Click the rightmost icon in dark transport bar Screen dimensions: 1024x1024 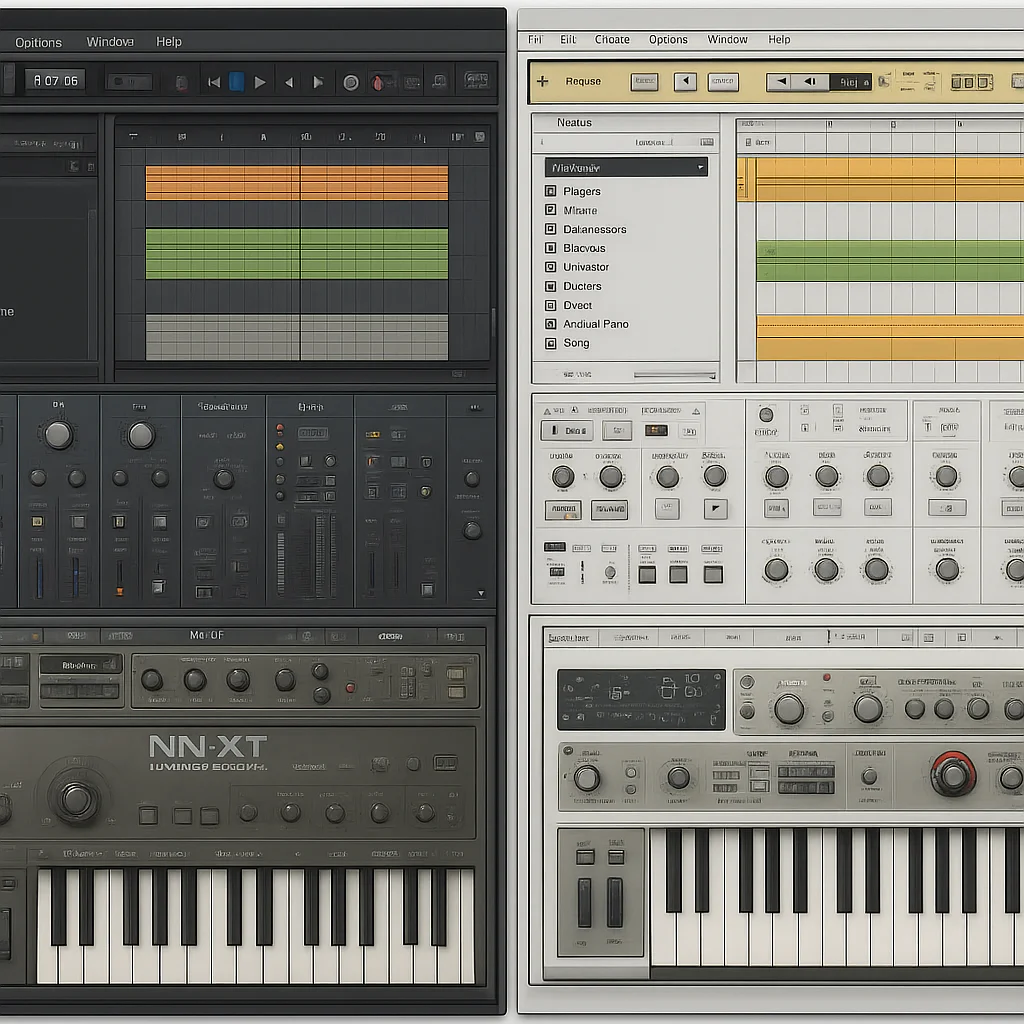476,80
